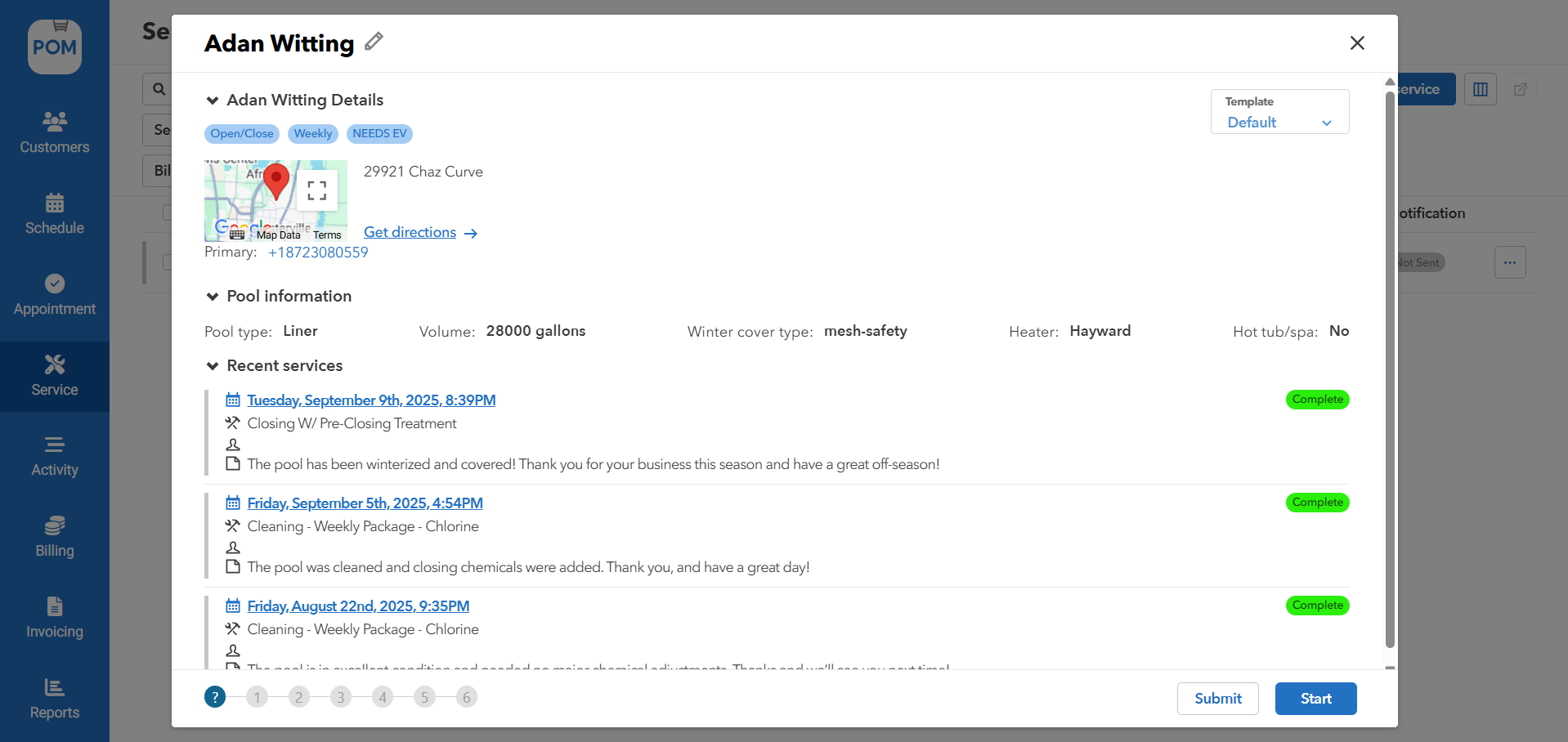Open Customers from the sidebar
The width and height of the screenshot is (1568, 742).
pyautogui.click(x=55, y=132)
